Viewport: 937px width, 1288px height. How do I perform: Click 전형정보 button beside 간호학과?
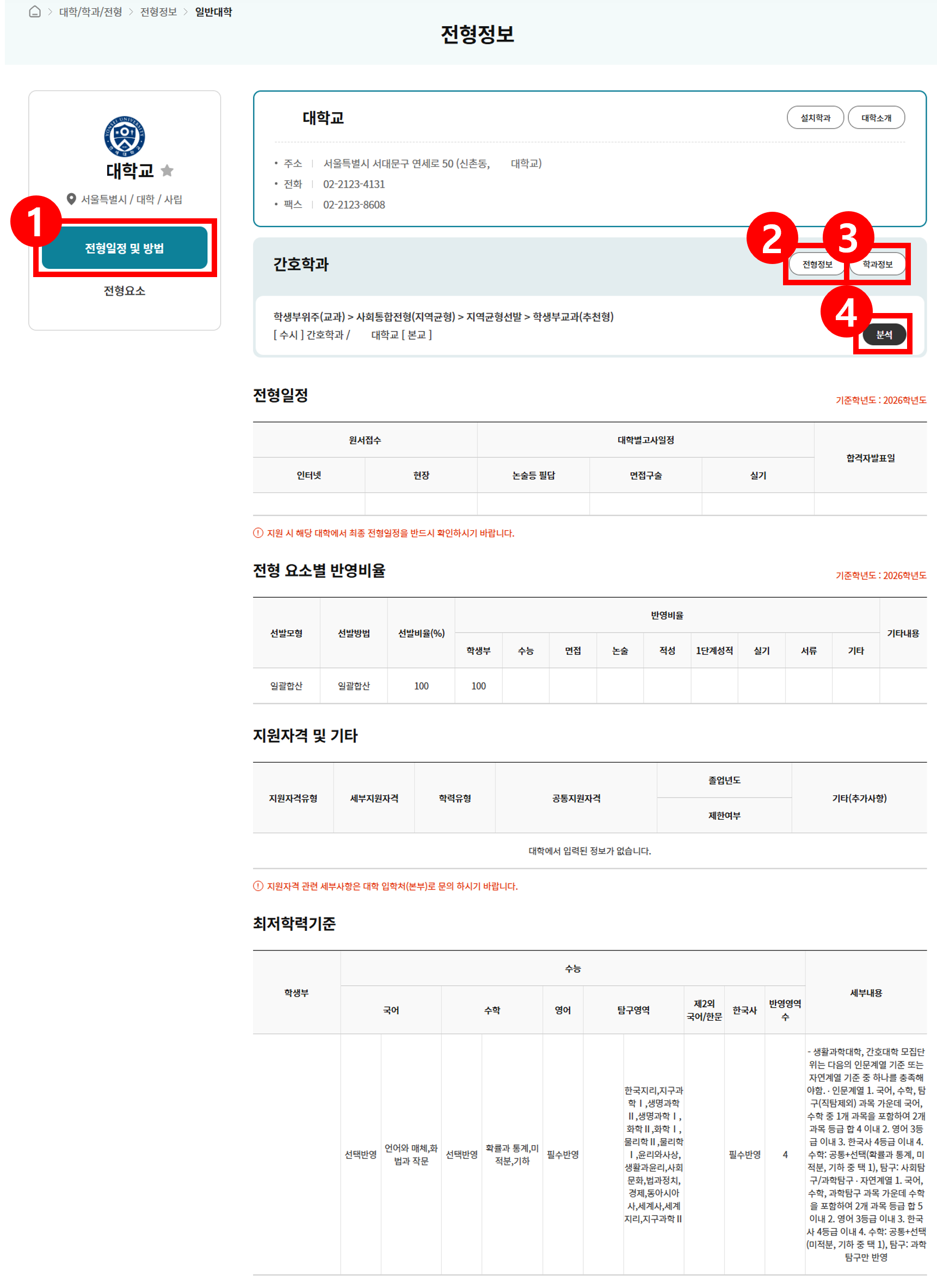[817, 265]
